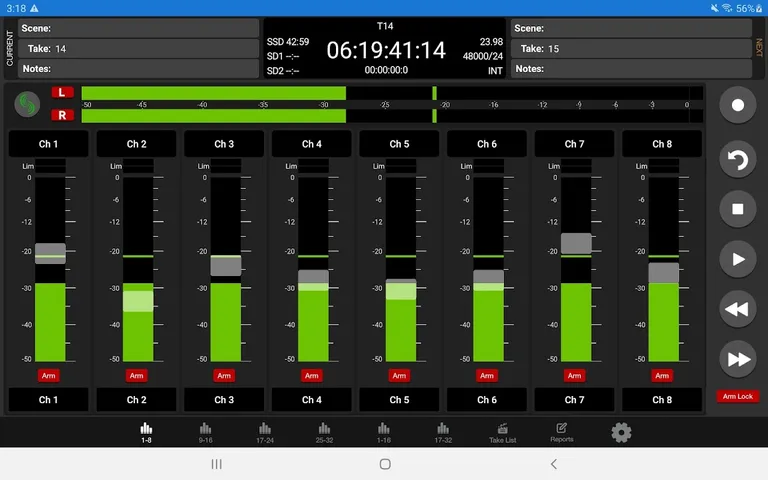Edit the next Take 15 field
The width and height of the screenshot is (768, 480).
click(x=631, y=48)
